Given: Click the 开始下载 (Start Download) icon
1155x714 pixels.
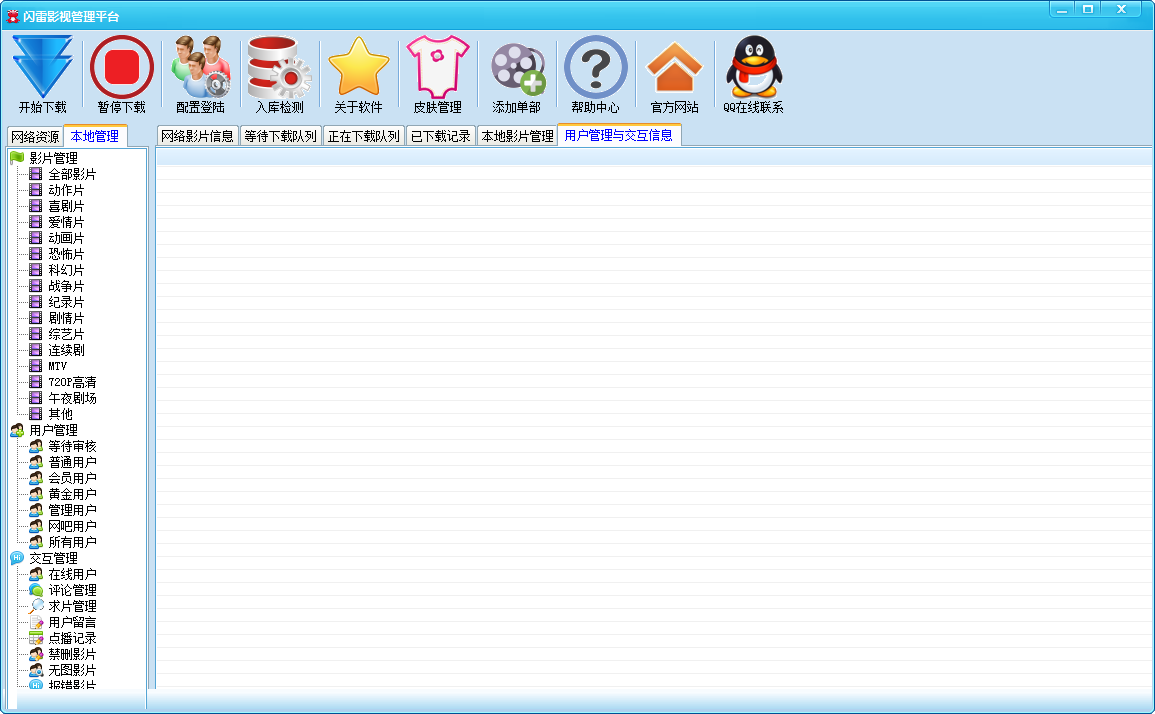Looking at the screenshot, I should pos(41,70).
